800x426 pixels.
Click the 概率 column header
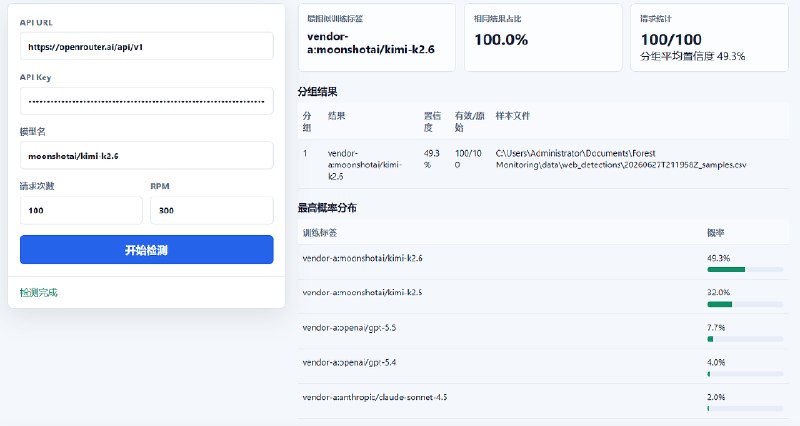click(x=715, y=233)
